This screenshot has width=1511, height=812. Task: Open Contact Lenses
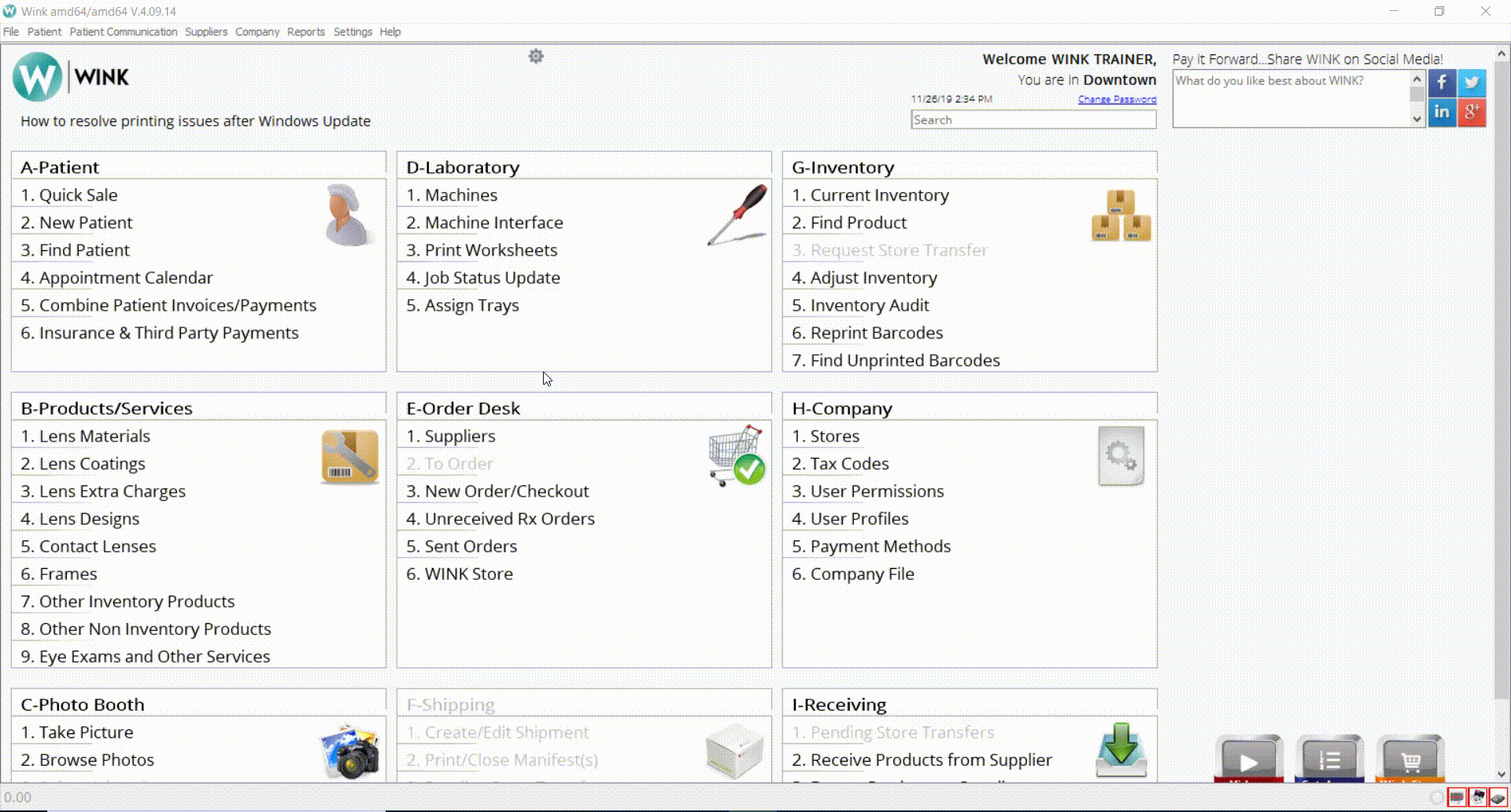pyautogui.click(x=88, y=546)
